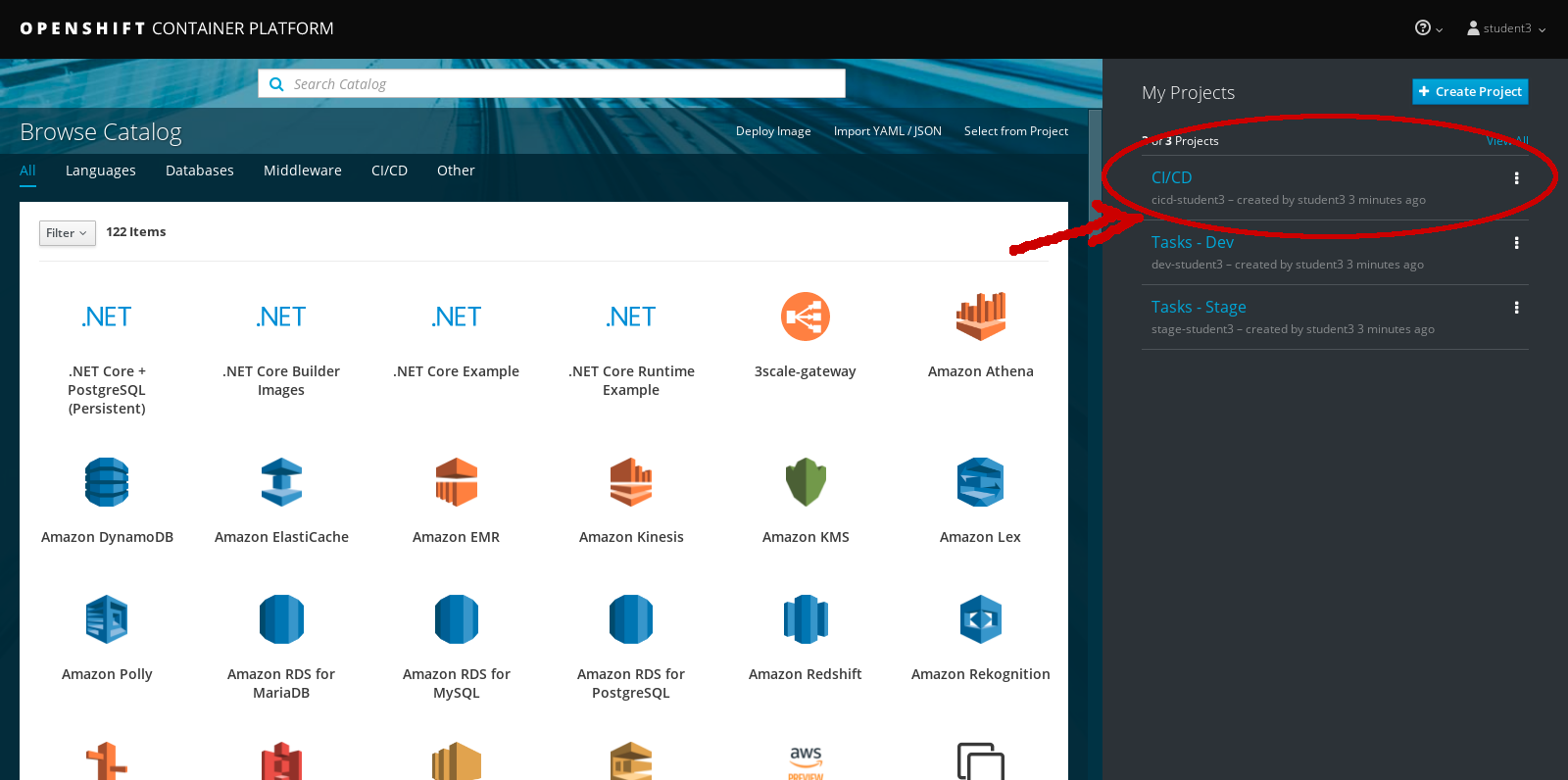Click the View All projects link
The width and height of the screenshot is (1568, 780).
(1507, 141)
